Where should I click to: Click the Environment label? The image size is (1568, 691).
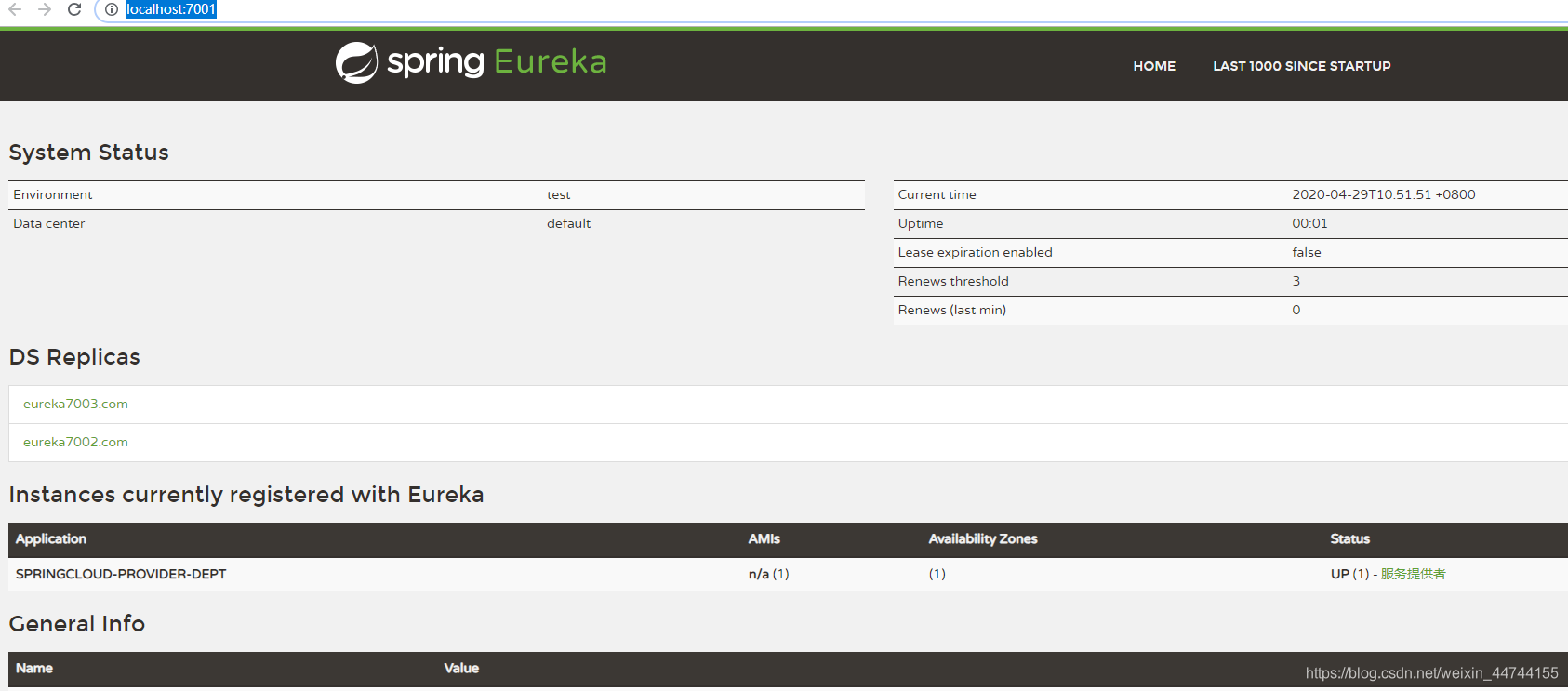coord(53,194)
